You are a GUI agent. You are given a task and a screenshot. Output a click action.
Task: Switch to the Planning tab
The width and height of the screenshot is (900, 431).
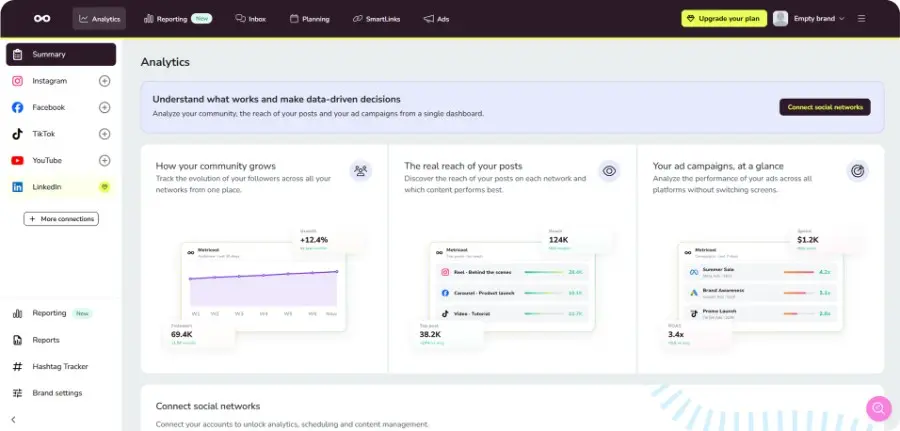(309, 19)
